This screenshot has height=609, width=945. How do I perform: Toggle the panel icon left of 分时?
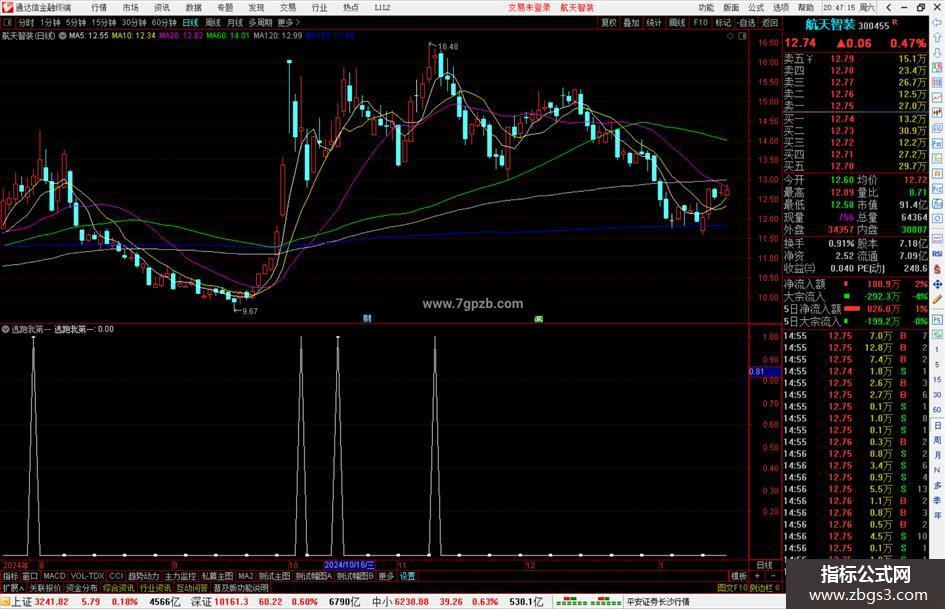[7, 22]
